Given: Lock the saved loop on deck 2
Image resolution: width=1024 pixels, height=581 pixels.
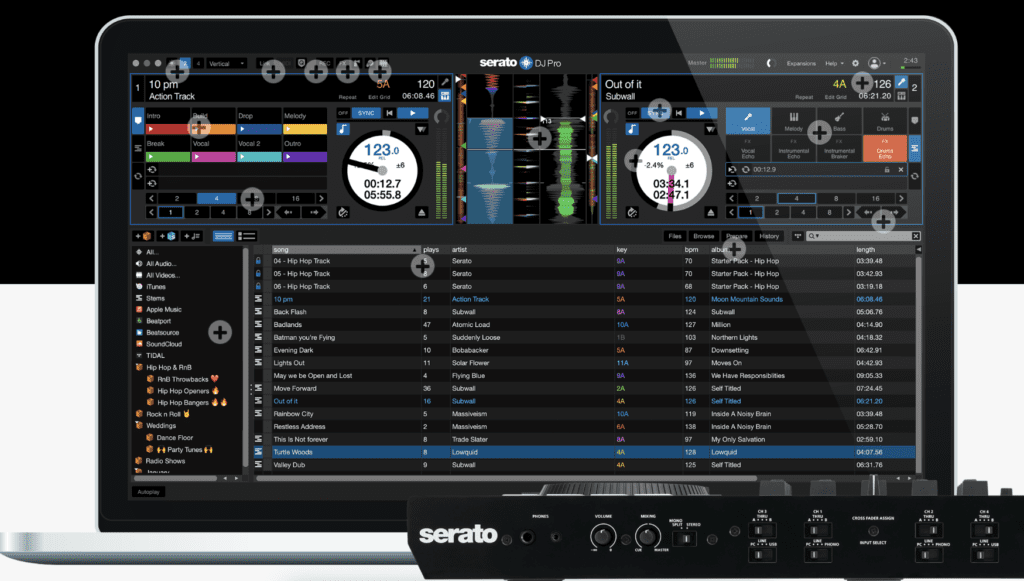Looking at the screenshot, I should 887,170.
